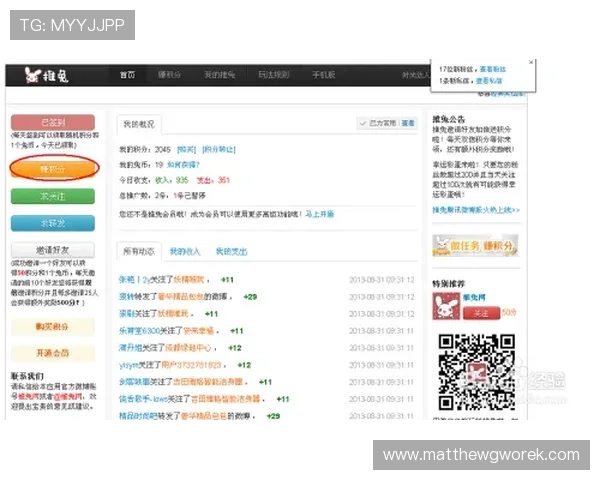Click the red 已签到 button
Screen dimensions: 600x480
tap(53, 122)
